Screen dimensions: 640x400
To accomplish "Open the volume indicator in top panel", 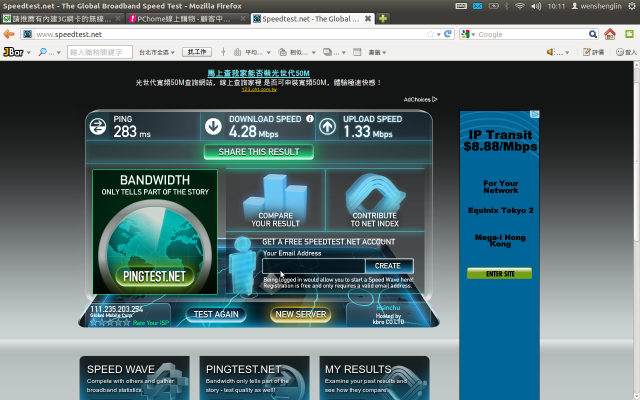I will pos(536,6).
